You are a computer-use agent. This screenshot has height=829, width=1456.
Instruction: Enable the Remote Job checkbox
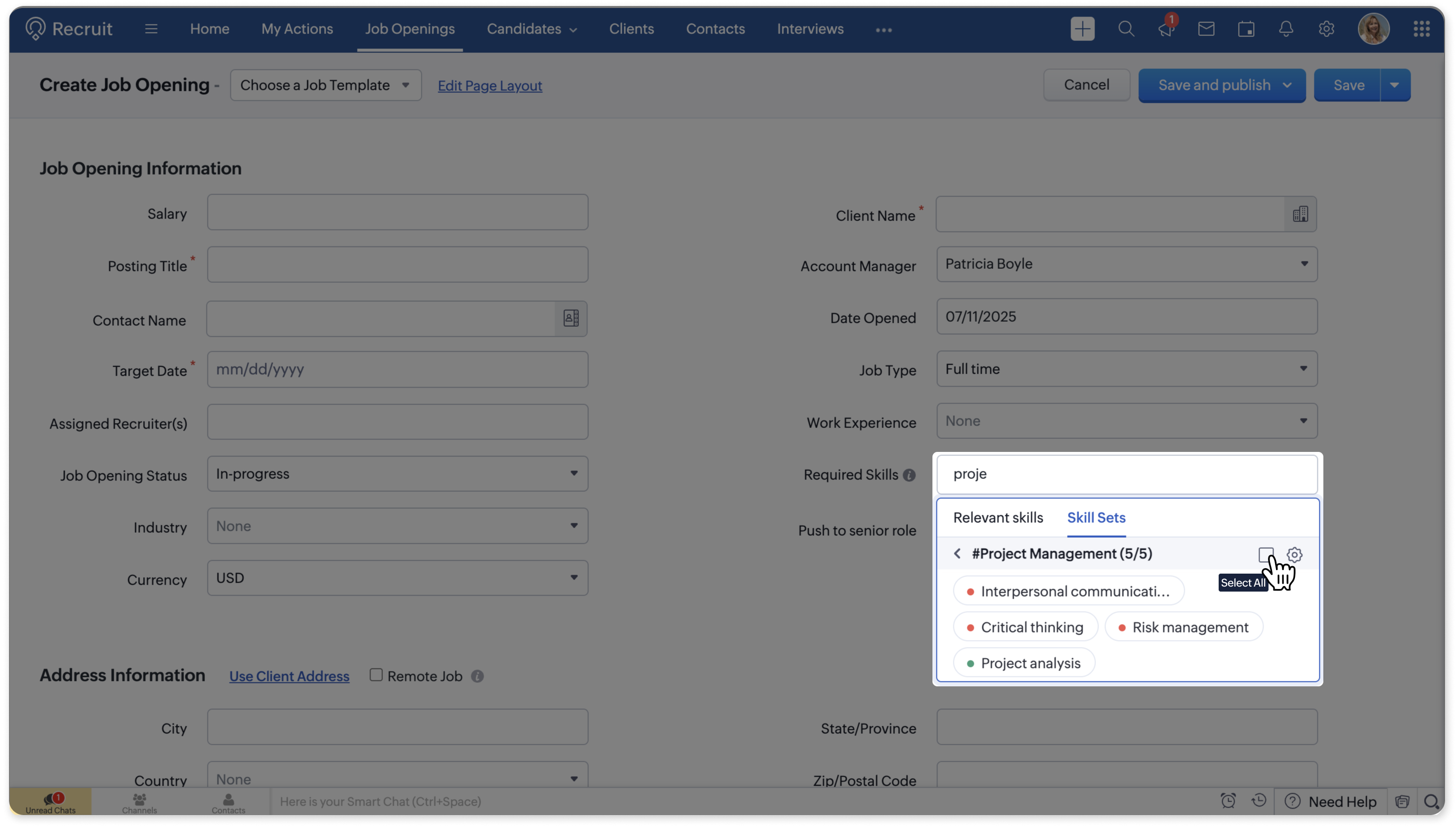click(376, 675)
